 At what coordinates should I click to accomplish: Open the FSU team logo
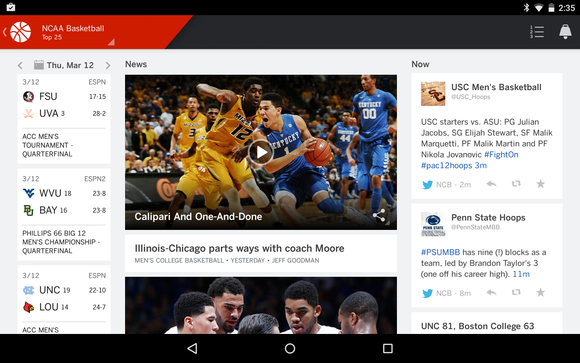coord(28,97)
